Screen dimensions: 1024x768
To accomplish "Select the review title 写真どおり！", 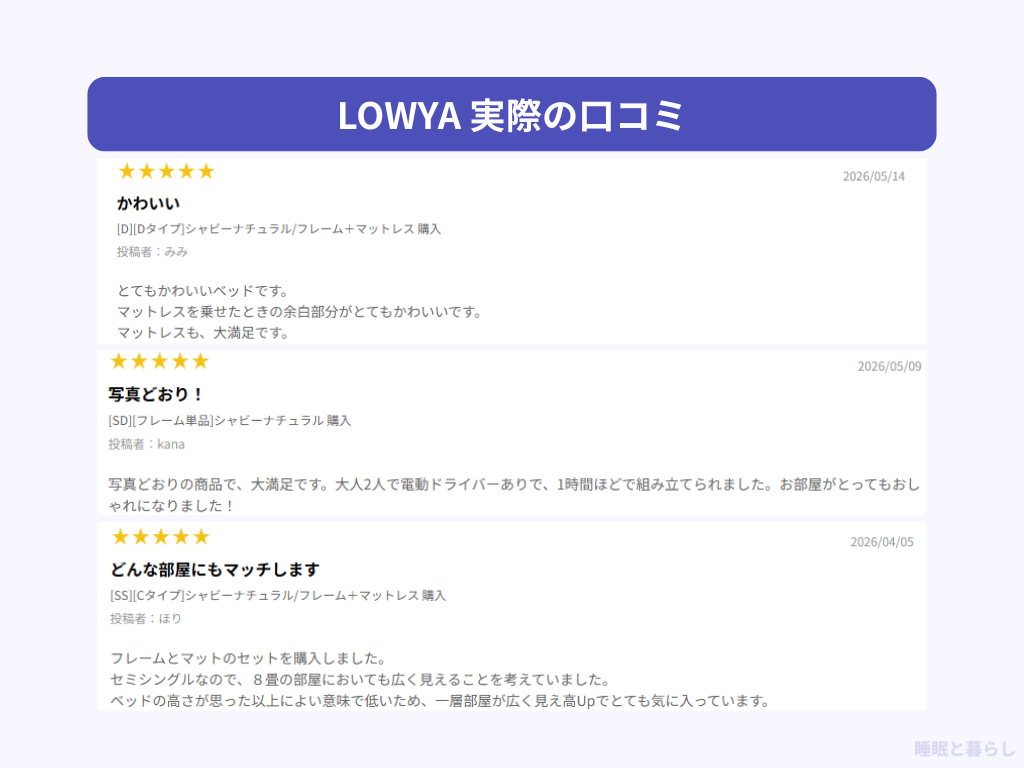I will click(x=155, y=394).
